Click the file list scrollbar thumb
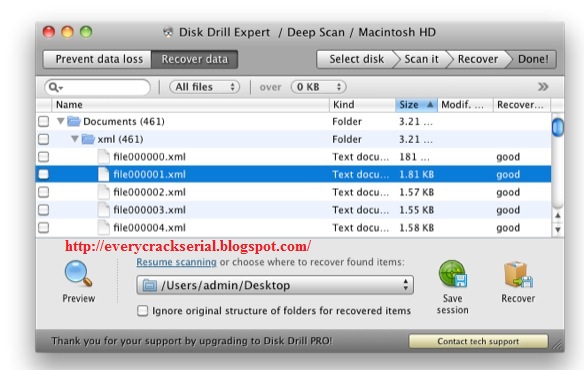 click(x=558, y=127)
